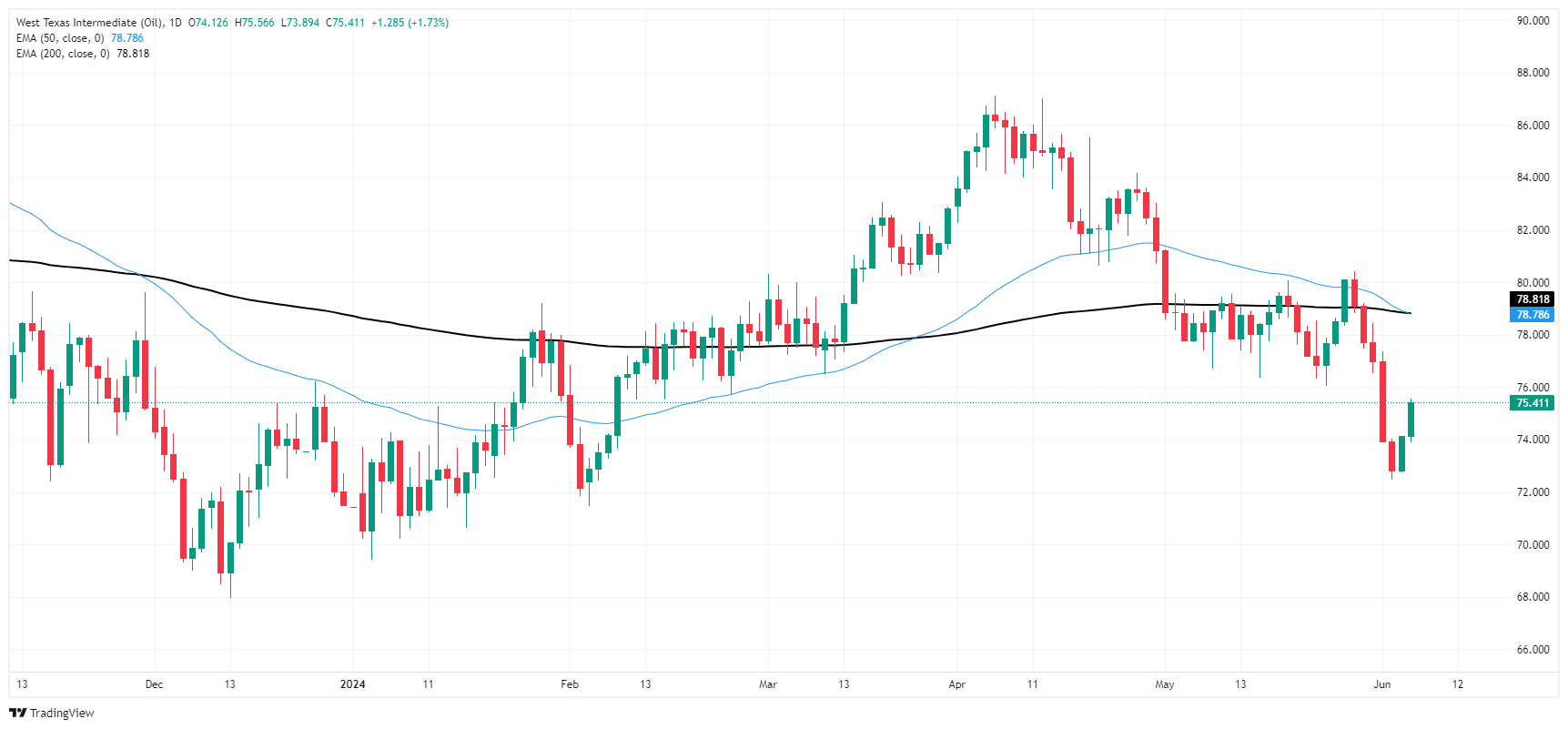Click the 66.000 price axis label
Screen dimensions: 1568x729
1533,650
